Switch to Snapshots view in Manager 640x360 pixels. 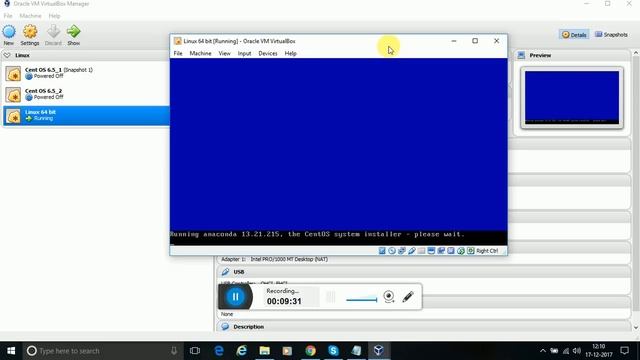coord(611,35)
